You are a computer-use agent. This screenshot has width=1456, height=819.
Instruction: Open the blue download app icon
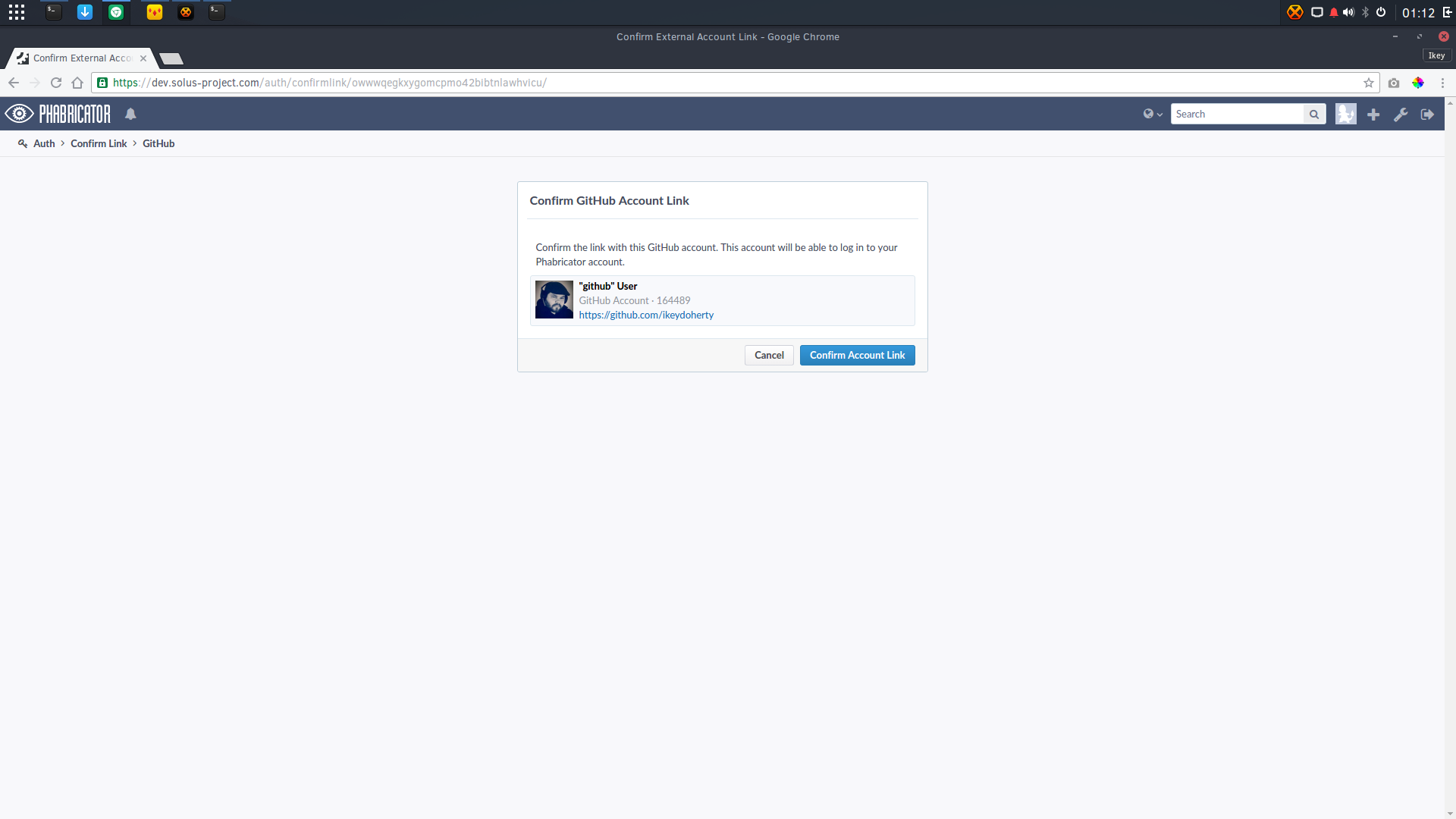(85, 12)
